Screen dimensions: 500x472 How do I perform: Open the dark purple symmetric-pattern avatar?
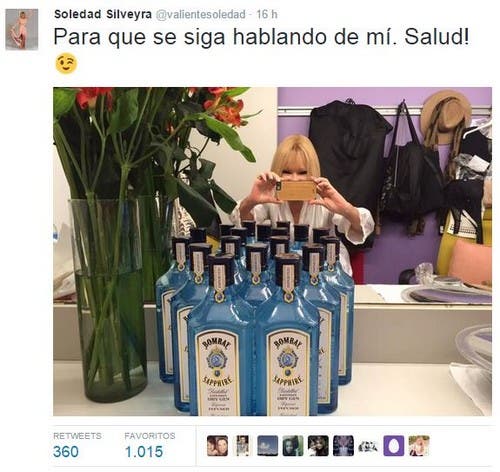tap(343, 446)
